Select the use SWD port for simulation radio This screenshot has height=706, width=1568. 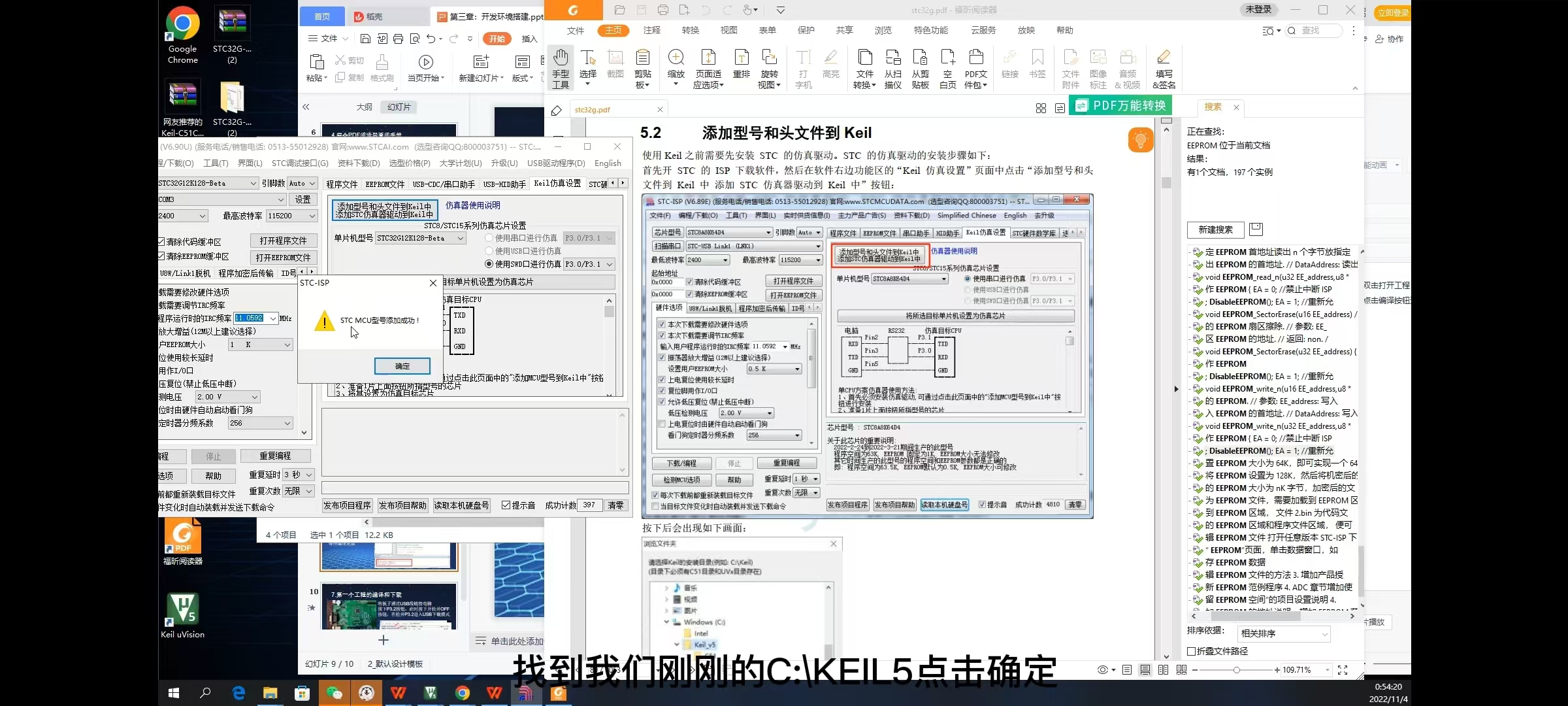click(x=489, y=264)
